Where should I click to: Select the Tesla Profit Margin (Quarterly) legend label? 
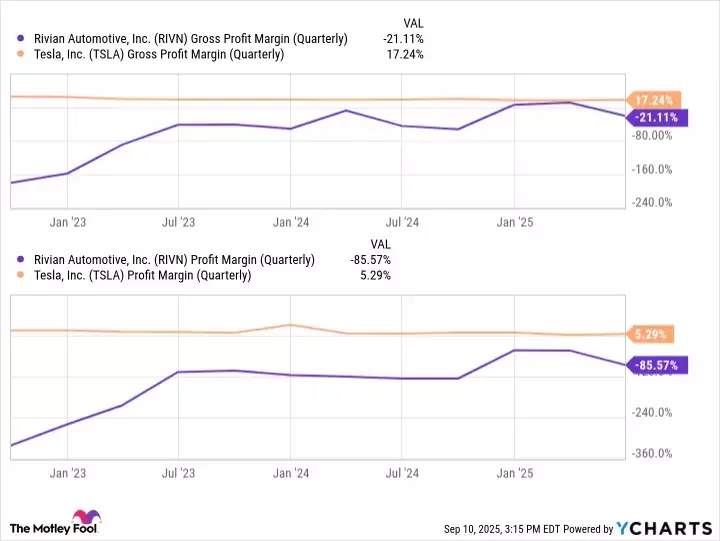140,275
